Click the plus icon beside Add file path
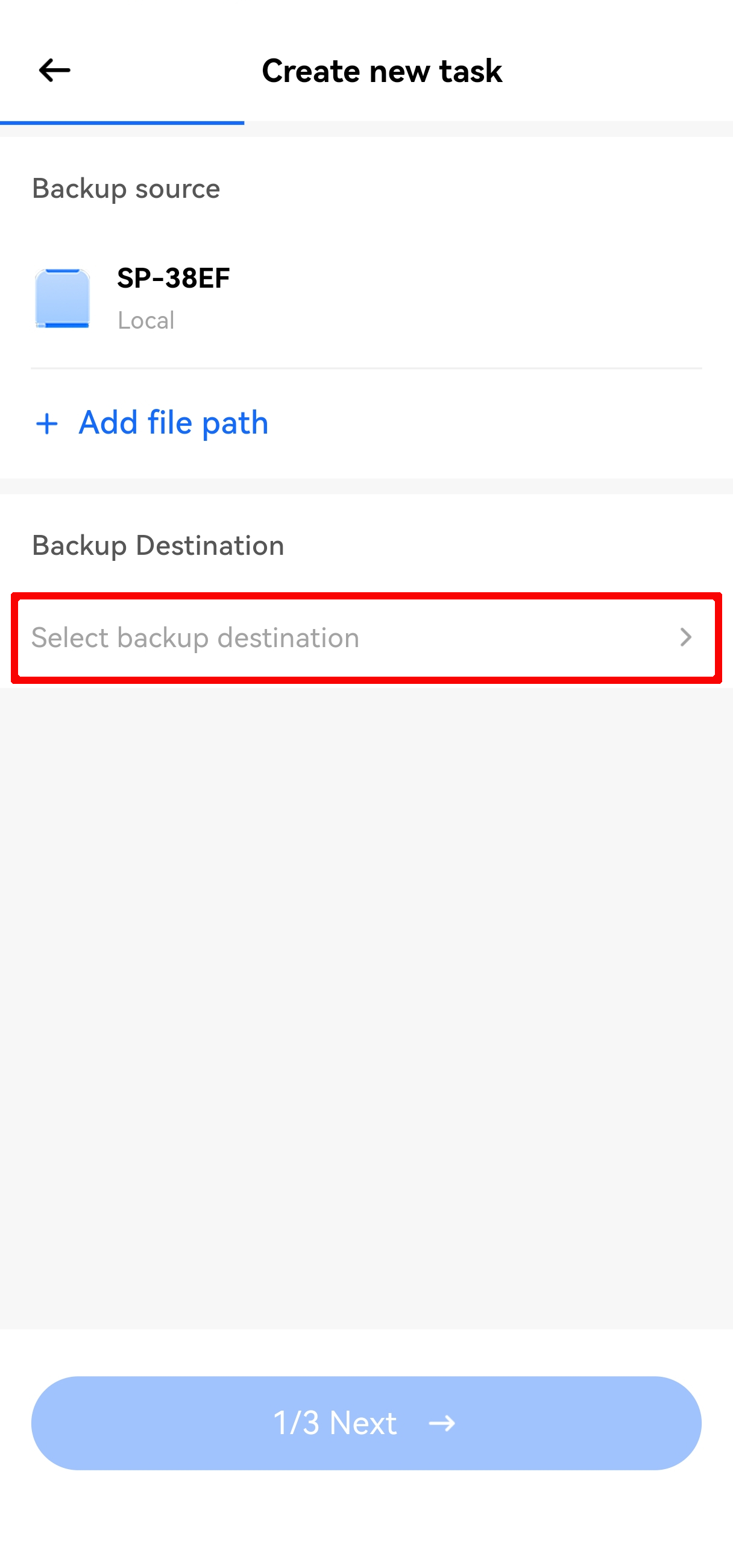The image size is (733, 1568). point(47,423)
